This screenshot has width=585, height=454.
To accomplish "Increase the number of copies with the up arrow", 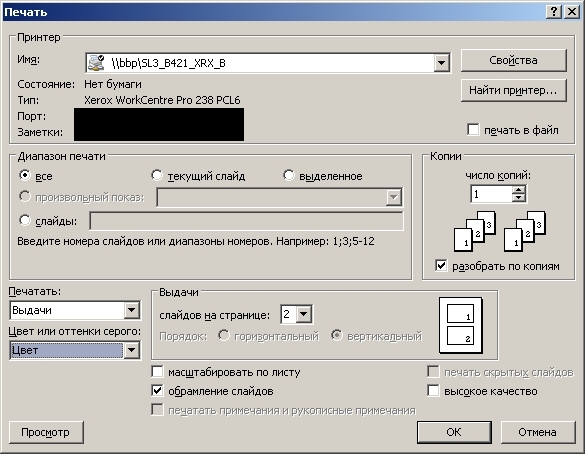I will (x=519, y=190).
